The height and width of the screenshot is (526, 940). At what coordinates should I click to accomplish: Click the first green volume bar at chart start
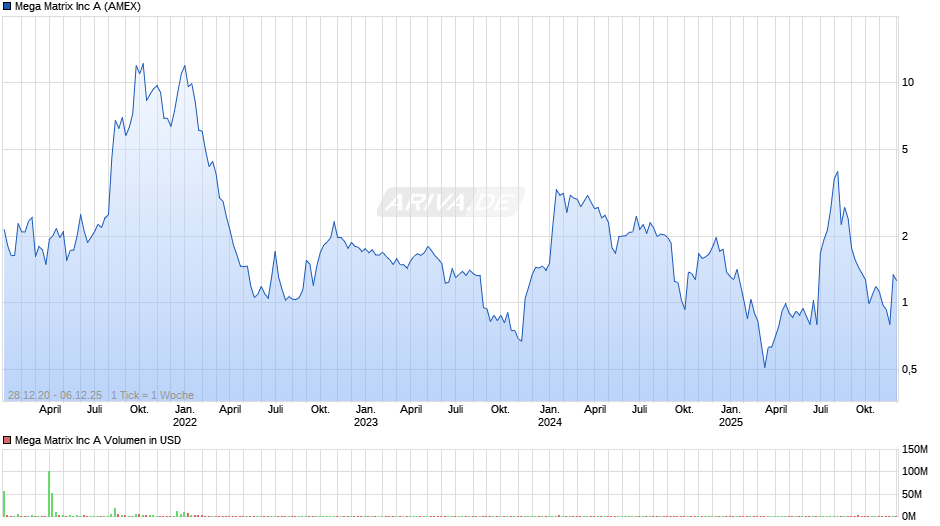[x=4, y=504]
